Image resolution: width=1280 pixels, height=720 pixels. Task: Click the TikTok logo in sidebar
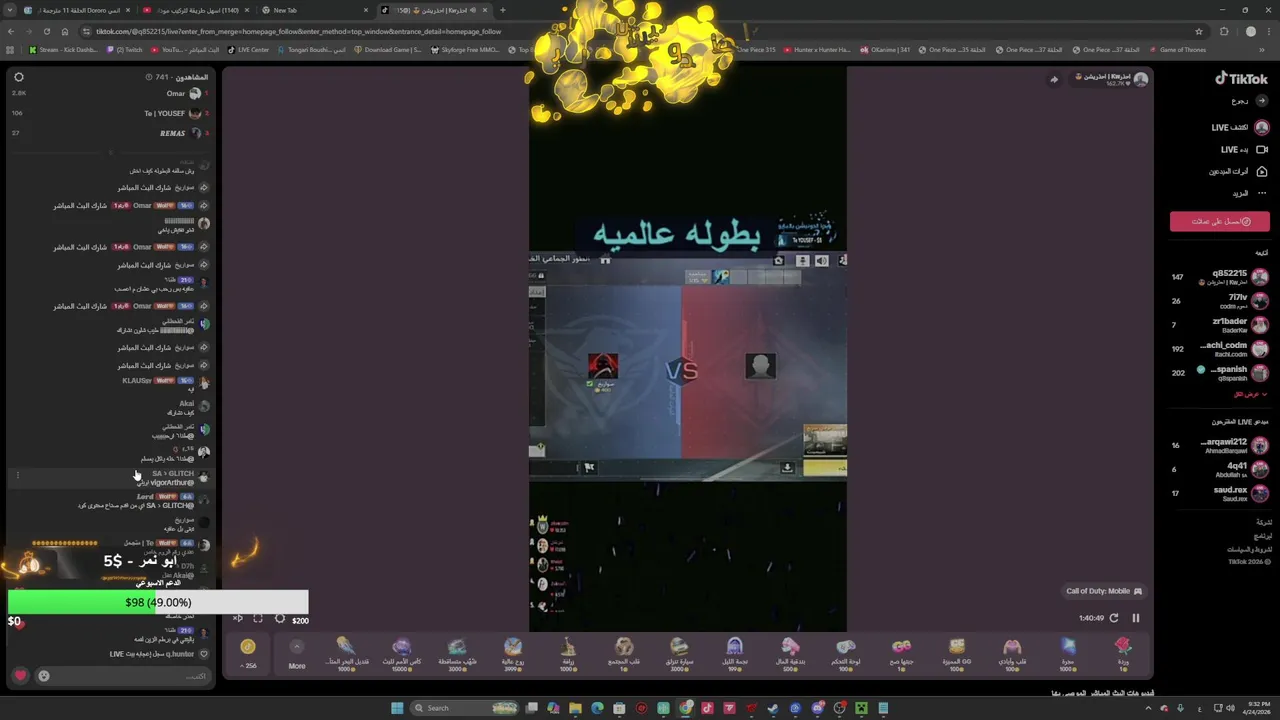[1241, 79]
